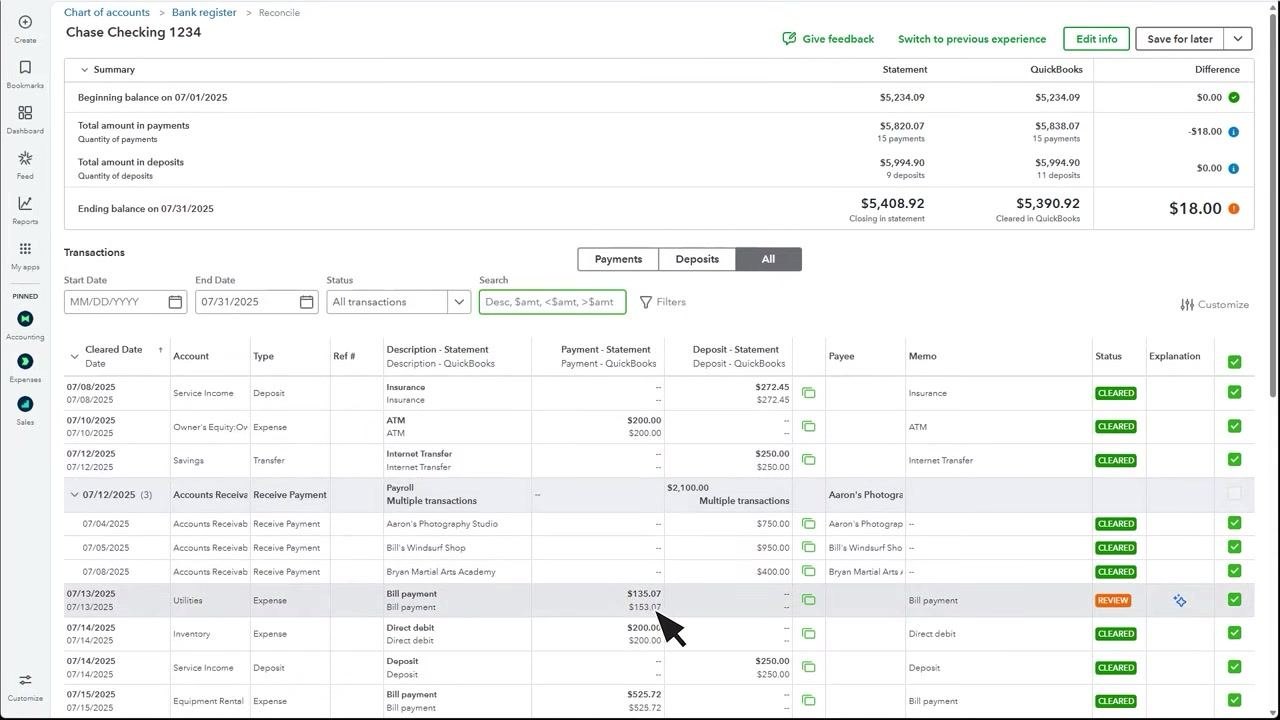Open AI explanation icon for Utilities row
The width and height of the screenshot is (1280, 720).
point(1180,601)
